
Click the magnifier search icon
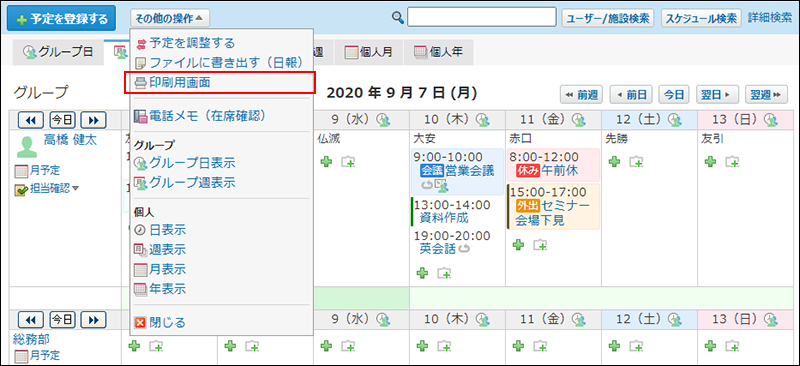(397, 17)
